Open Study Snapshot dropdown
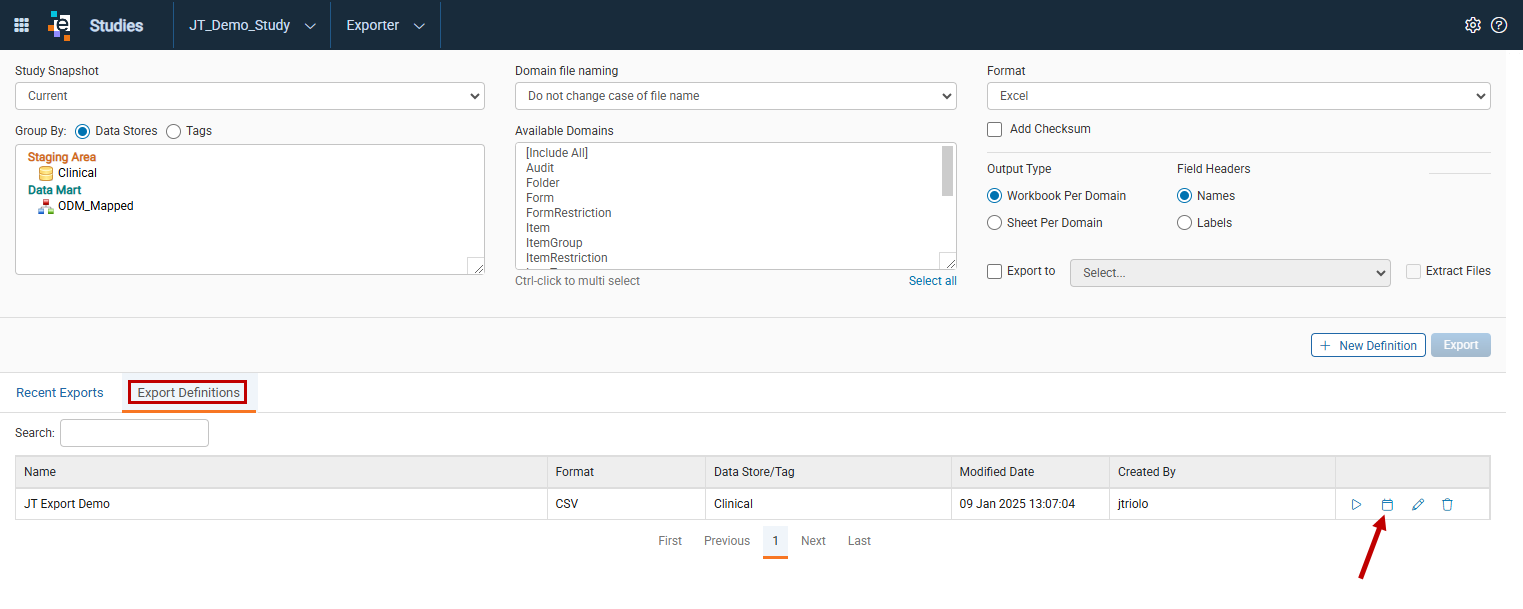1523x609 pixels. [x=250, y=96]
